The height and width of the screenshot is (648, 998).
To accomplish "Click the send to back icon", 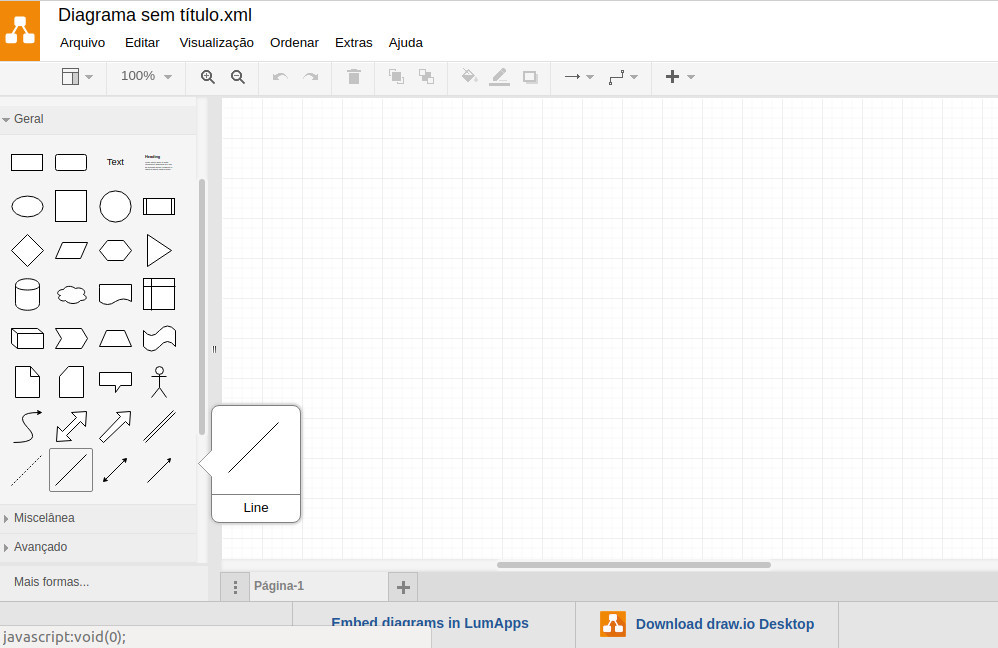I will [426, 77].
